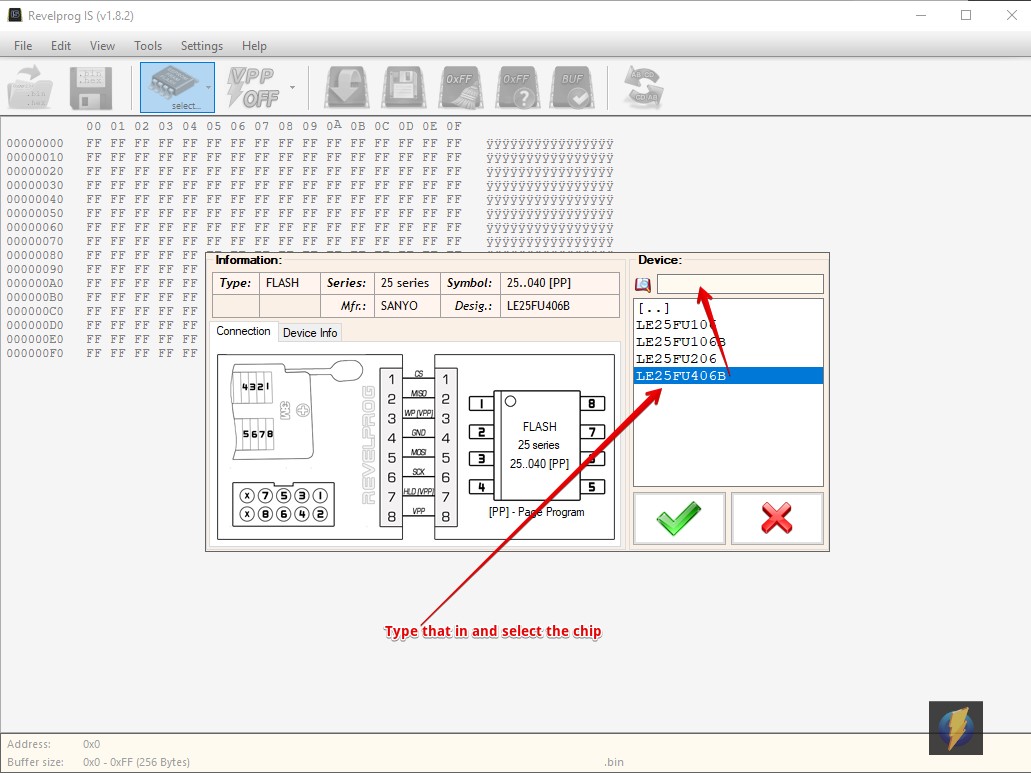Open the View menu

click(x=102, y=45)
